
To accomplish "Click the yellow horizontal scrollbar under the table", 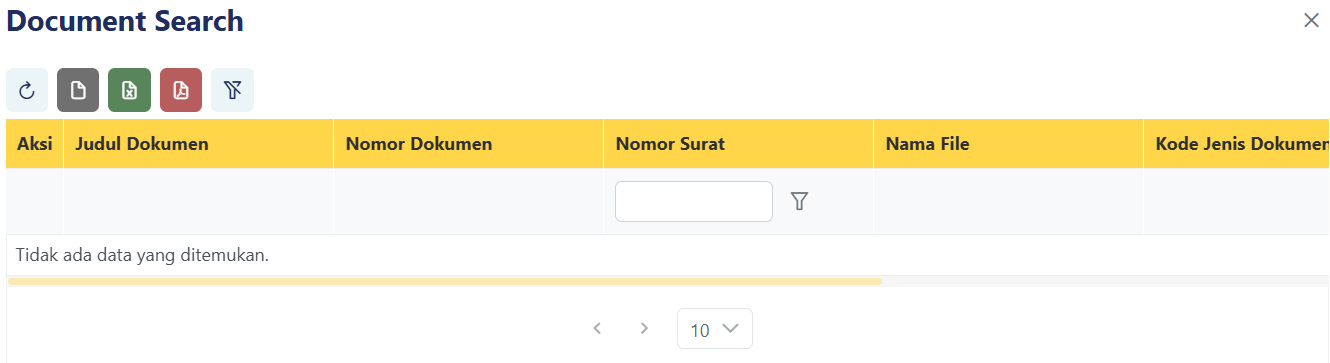I will tap(444, 282).
